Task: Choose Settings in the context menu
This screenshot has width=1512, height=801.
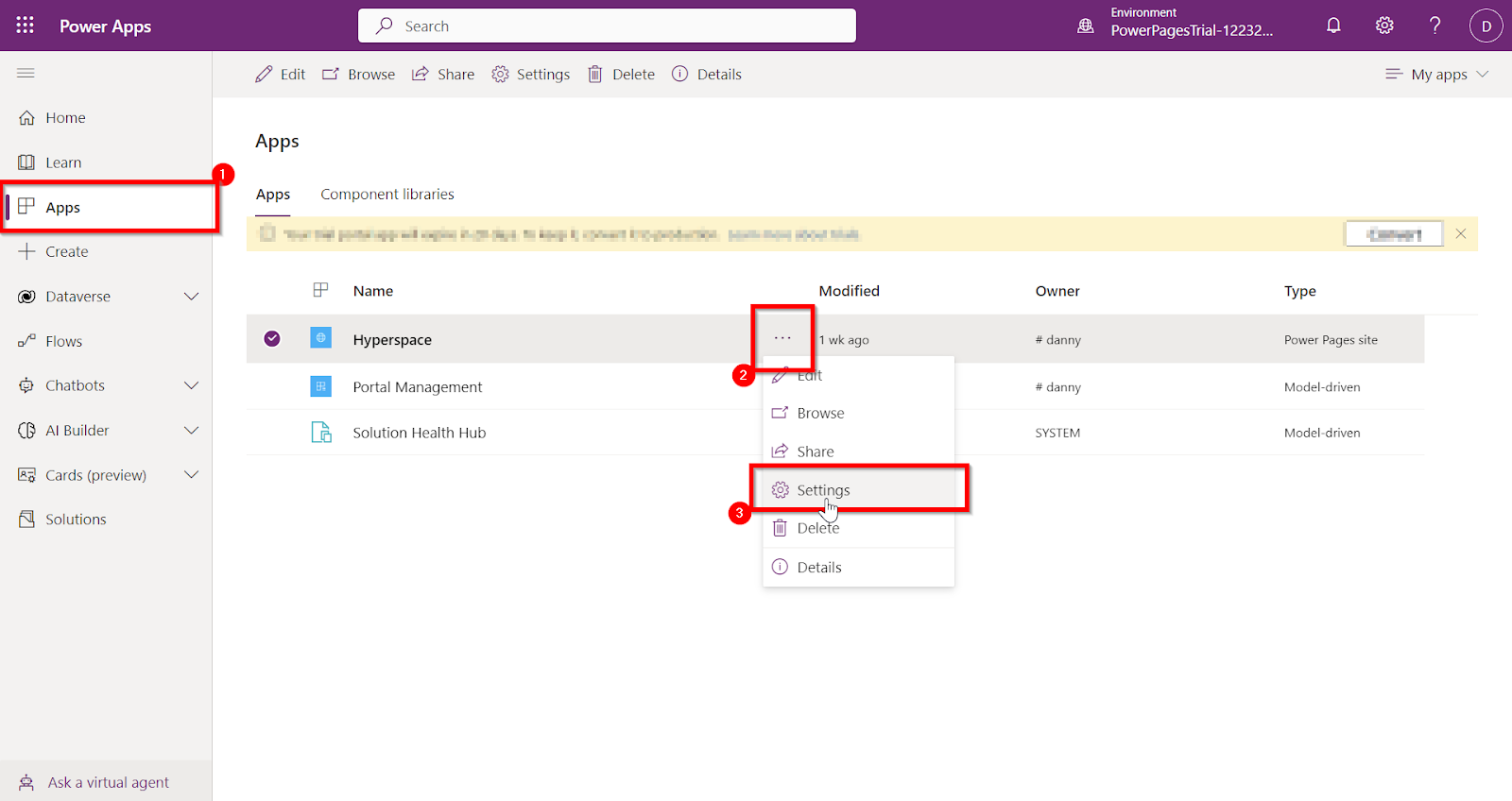Action: point(858,489)
